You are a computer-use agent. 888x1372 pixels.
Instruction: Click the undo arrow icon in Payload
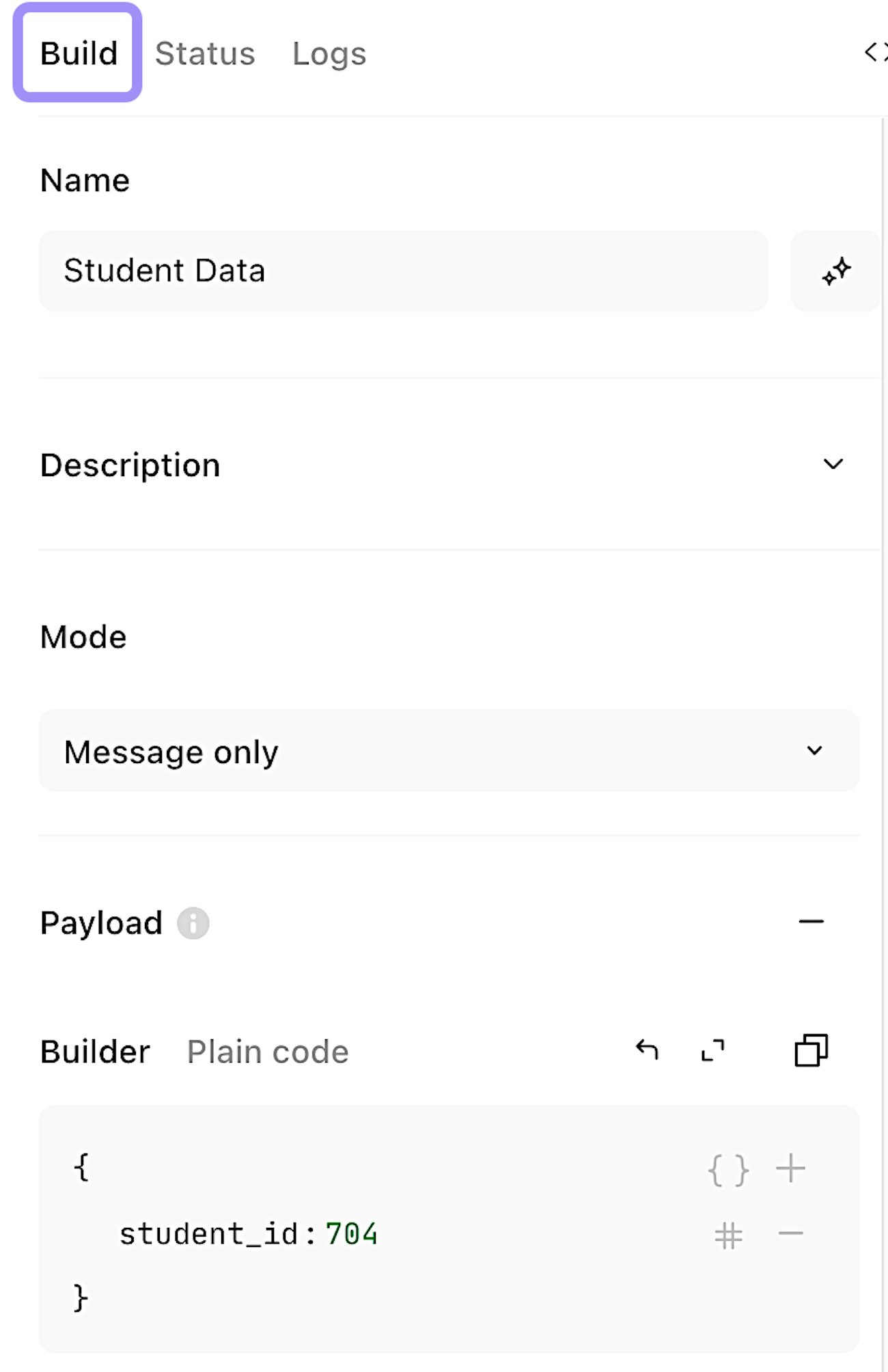coord(647,1050)
